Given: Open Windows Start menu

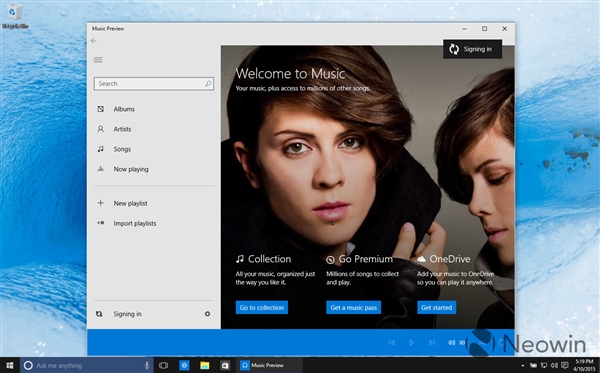Looking at the screenshot, I should pos(9,365).
